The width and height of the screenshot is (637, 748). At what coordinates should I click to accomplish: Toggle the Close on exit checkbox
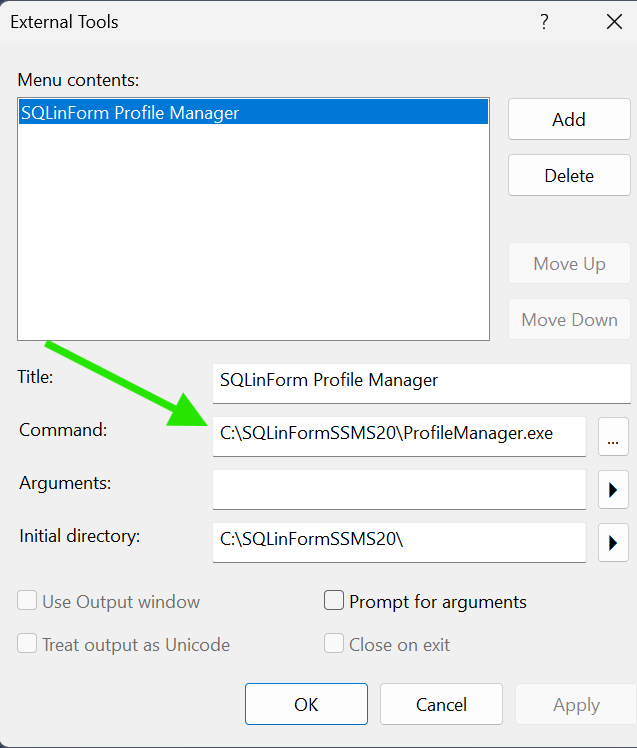tap(334, 644)
